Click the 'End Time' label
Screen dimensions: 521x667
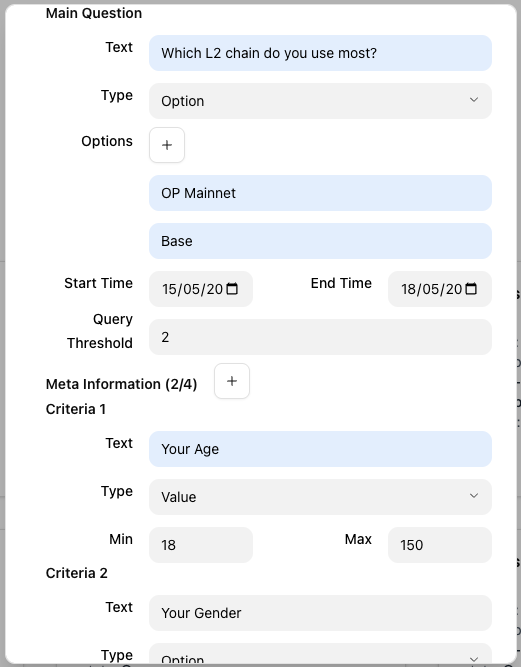pyautogui.click(x=341, y=283)
